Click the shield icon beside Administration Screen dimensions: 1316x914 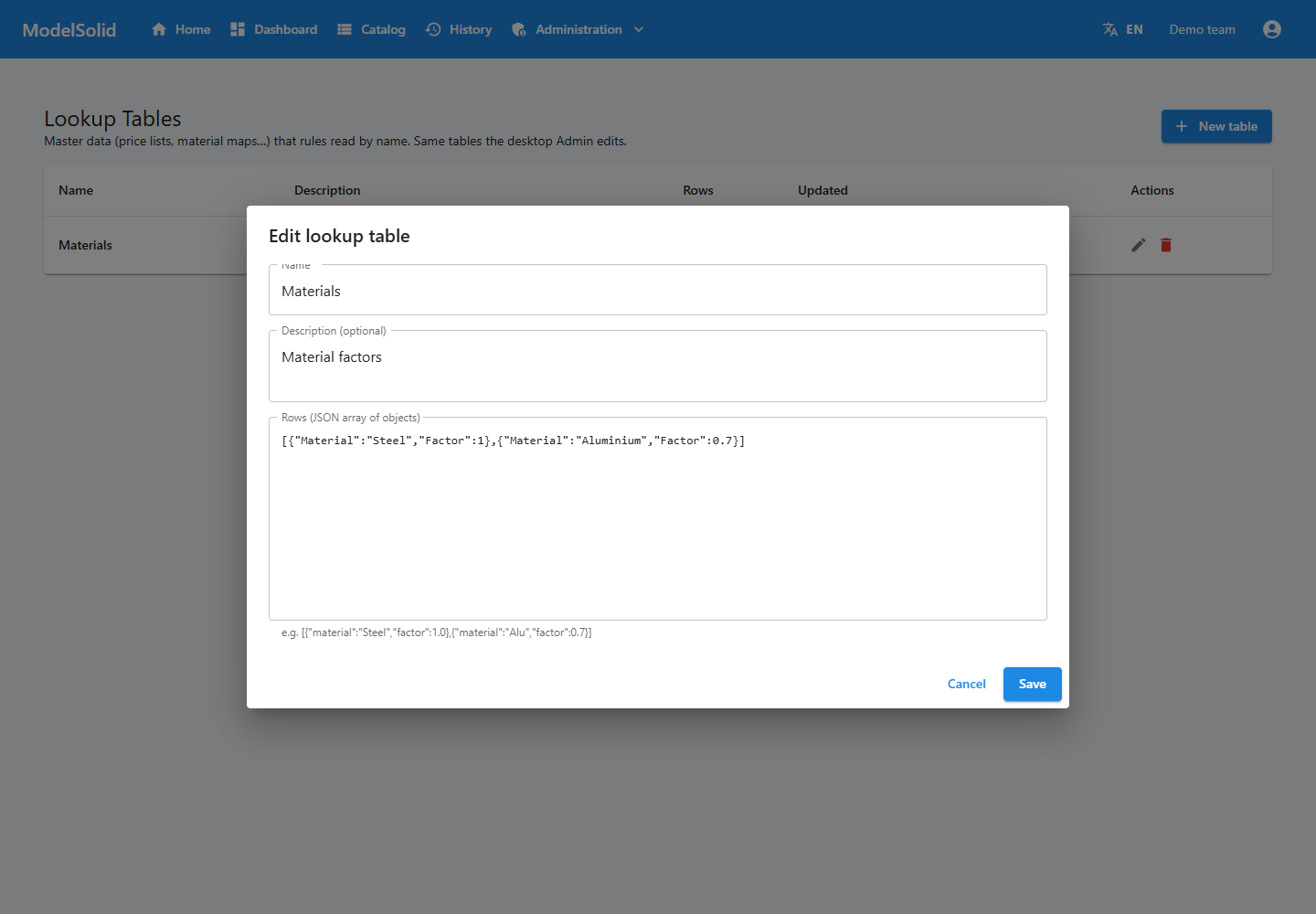pyautogui.click(x=519, y=29)
